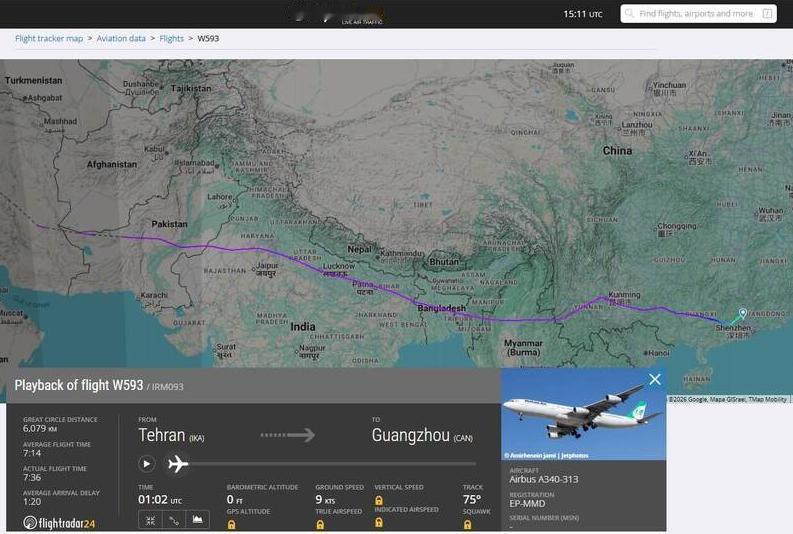Image resolution: width=793 pixels, height=534 pixels.
Task: Close the flight playback panel
Action: coord(655,379)
